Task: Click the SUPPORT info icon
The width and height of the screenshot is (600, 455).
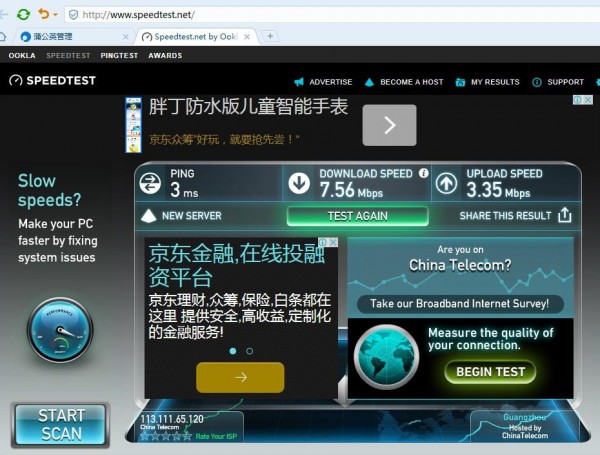Action: pyautogui.click(x=536, y=82)
